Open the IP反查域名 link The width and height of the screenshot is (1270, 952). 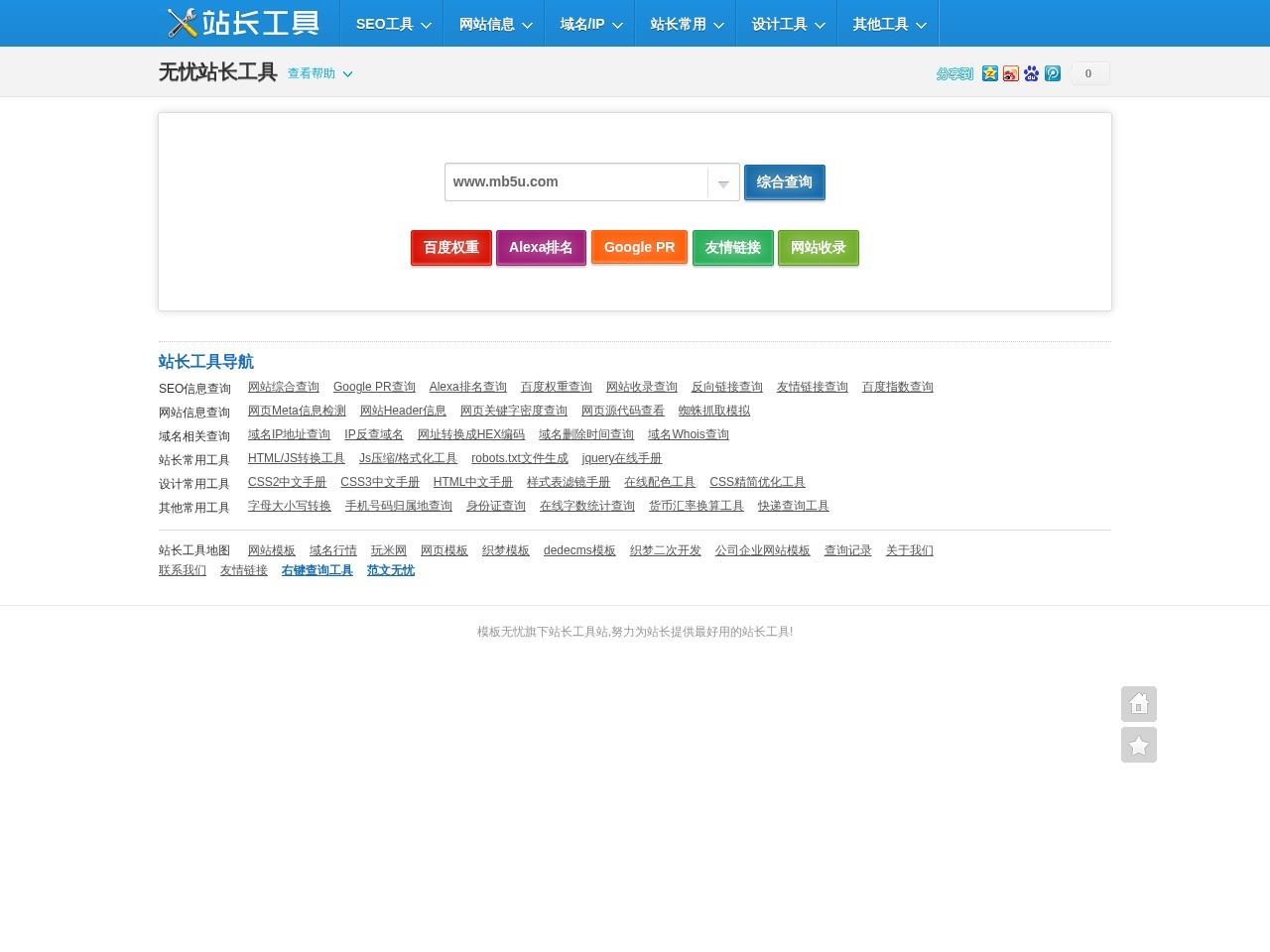coord(374,434)
